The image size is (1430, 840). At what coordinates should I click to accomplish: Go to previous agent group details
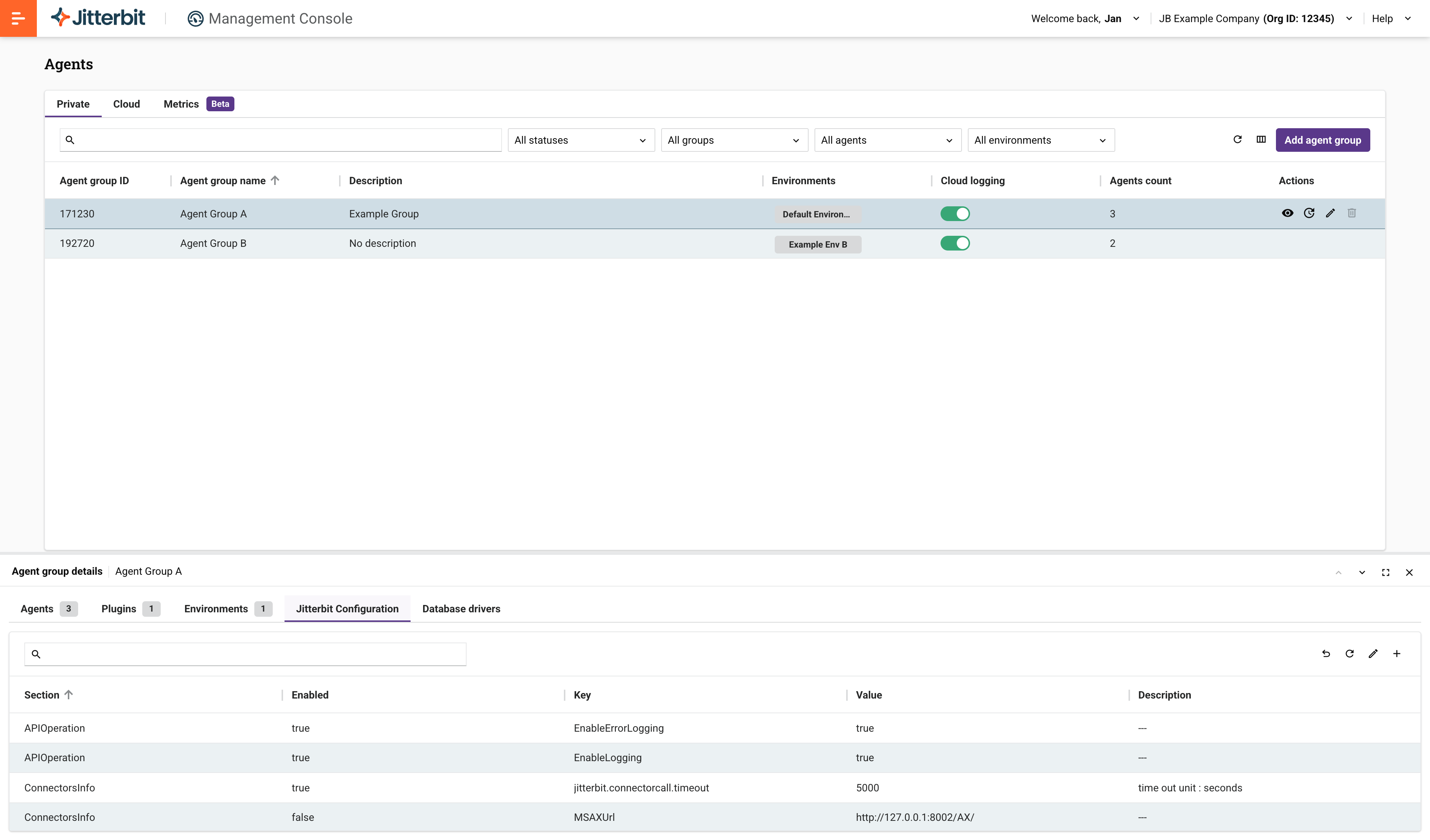point(1339,573)
